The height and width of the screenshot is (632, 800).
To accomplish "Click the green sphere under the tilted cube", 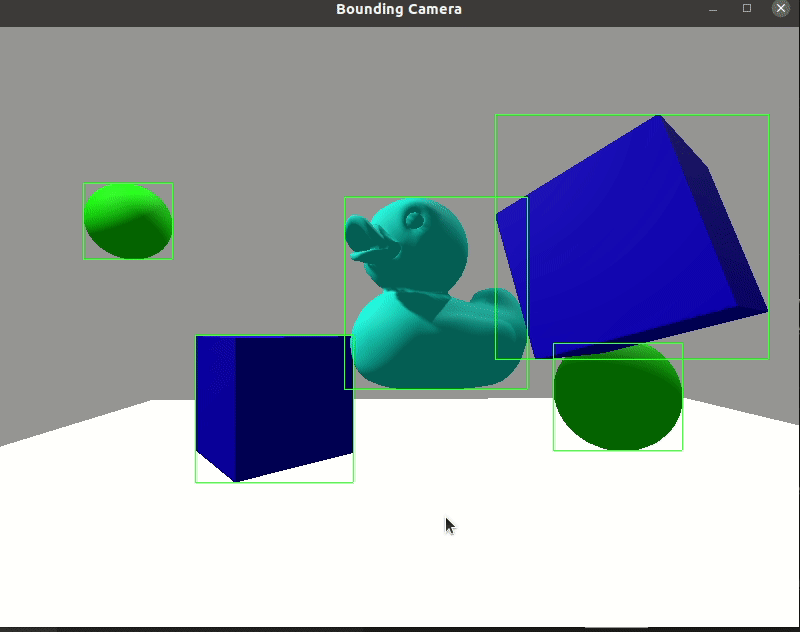I will (x=618, y=397).
